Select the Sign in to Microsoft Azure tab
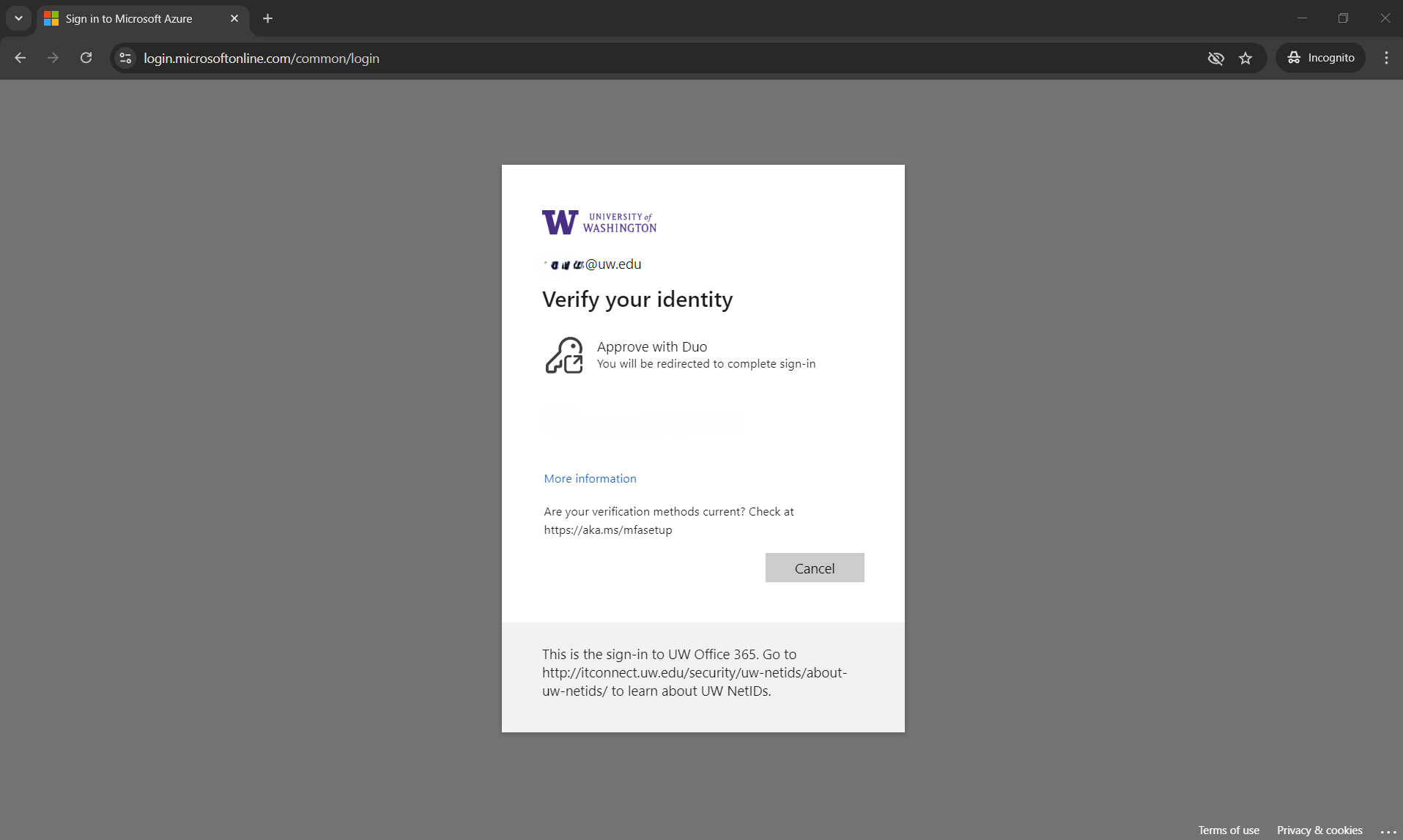1403x840 pixels. pyautogui.click(x=129, y=18)
